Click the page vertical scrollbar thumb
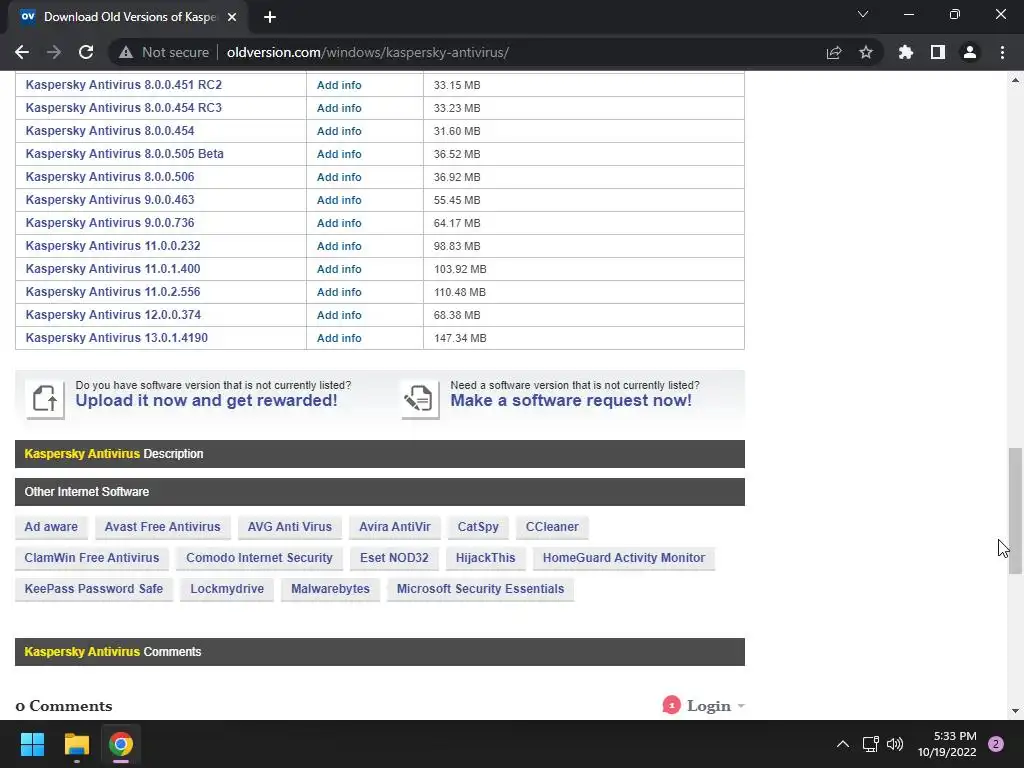This screenshot has width=1024, height=768. click(x=1015, y=511)
